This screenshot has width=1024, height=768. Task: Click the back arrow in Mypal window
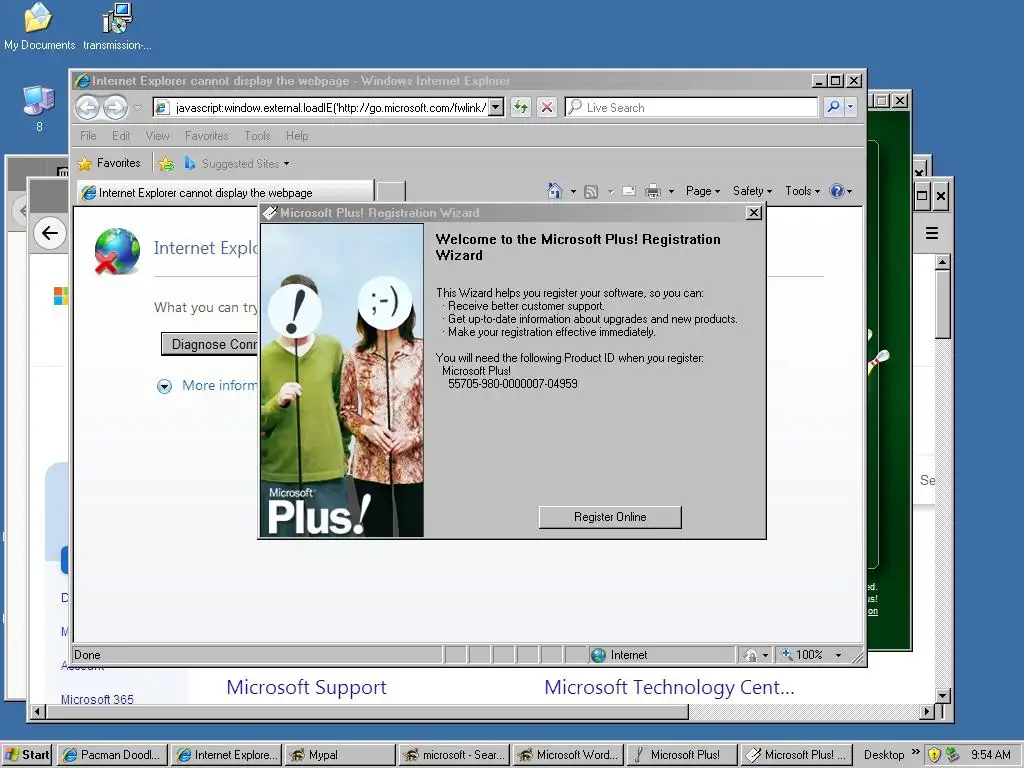tap(50, 233)
